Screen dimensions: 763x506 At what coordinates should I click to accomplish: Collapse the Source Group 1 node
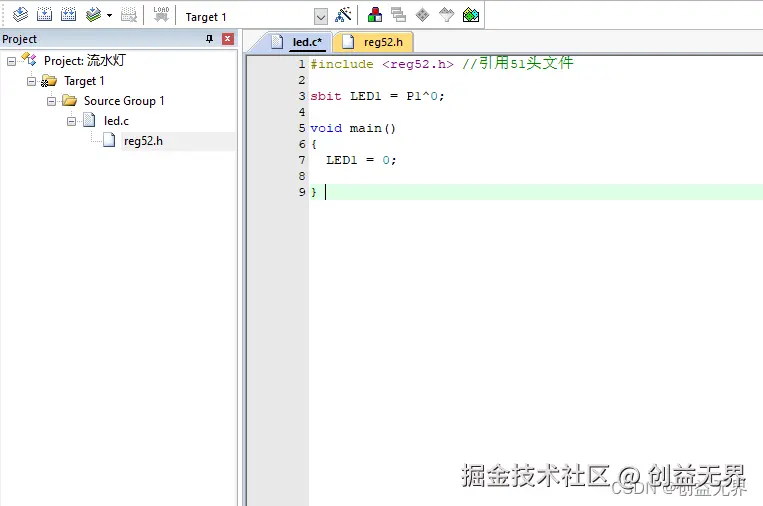[x=52, y=101]
